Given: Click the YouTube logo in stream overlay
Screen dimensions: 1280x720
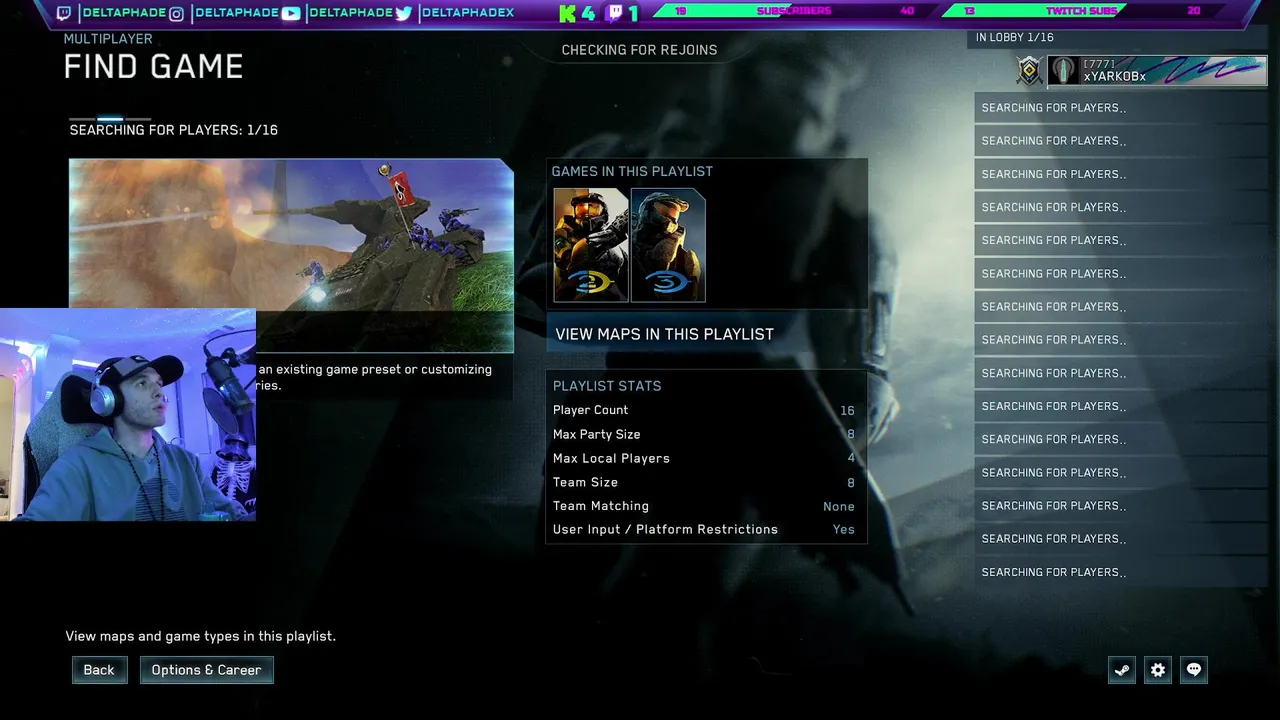Looking at the screenshot, I should click(290, 13).
